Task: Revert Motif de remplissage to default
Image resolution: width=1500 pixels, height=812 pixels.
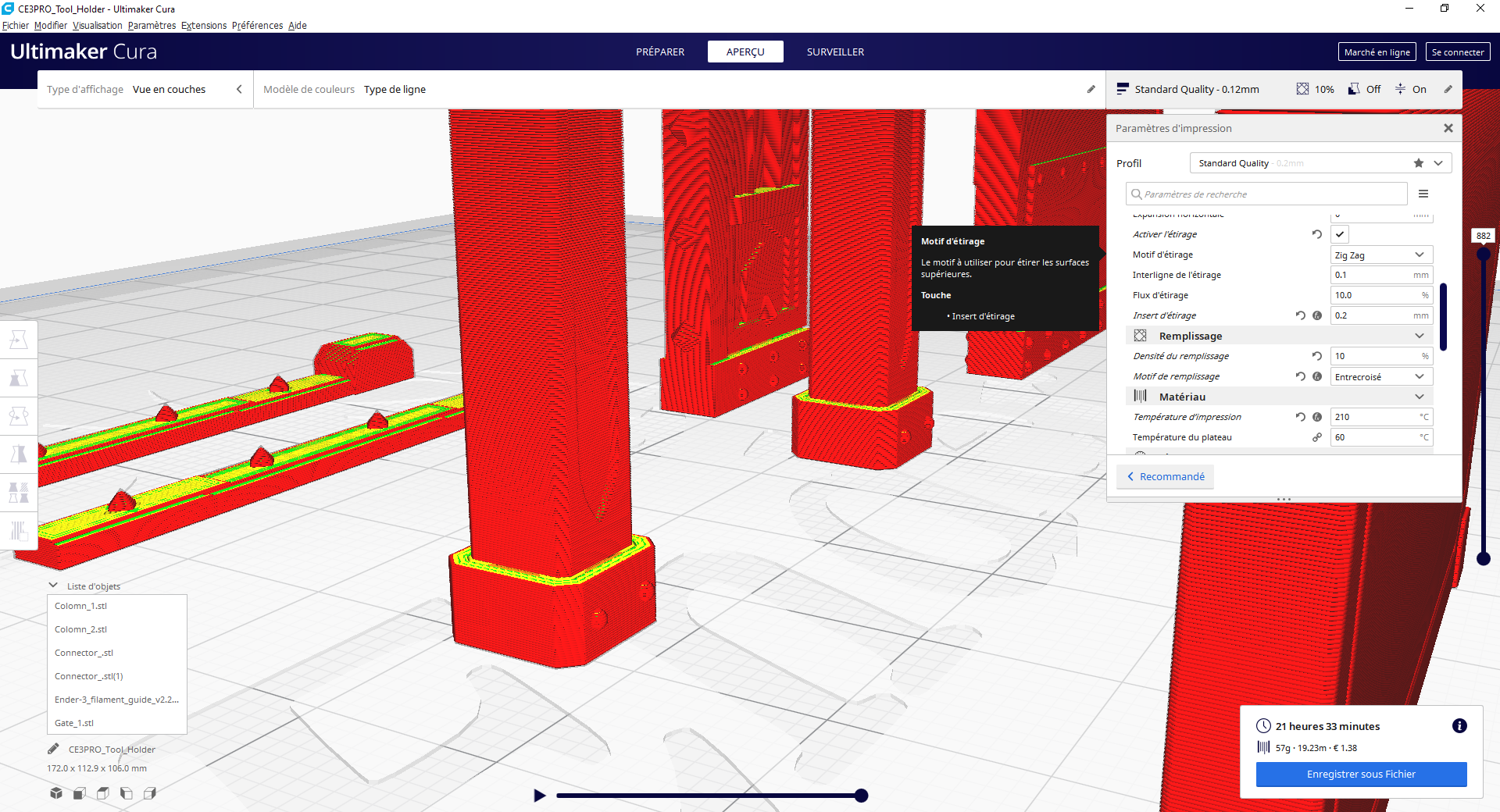Action: (x=1301, y=376)
